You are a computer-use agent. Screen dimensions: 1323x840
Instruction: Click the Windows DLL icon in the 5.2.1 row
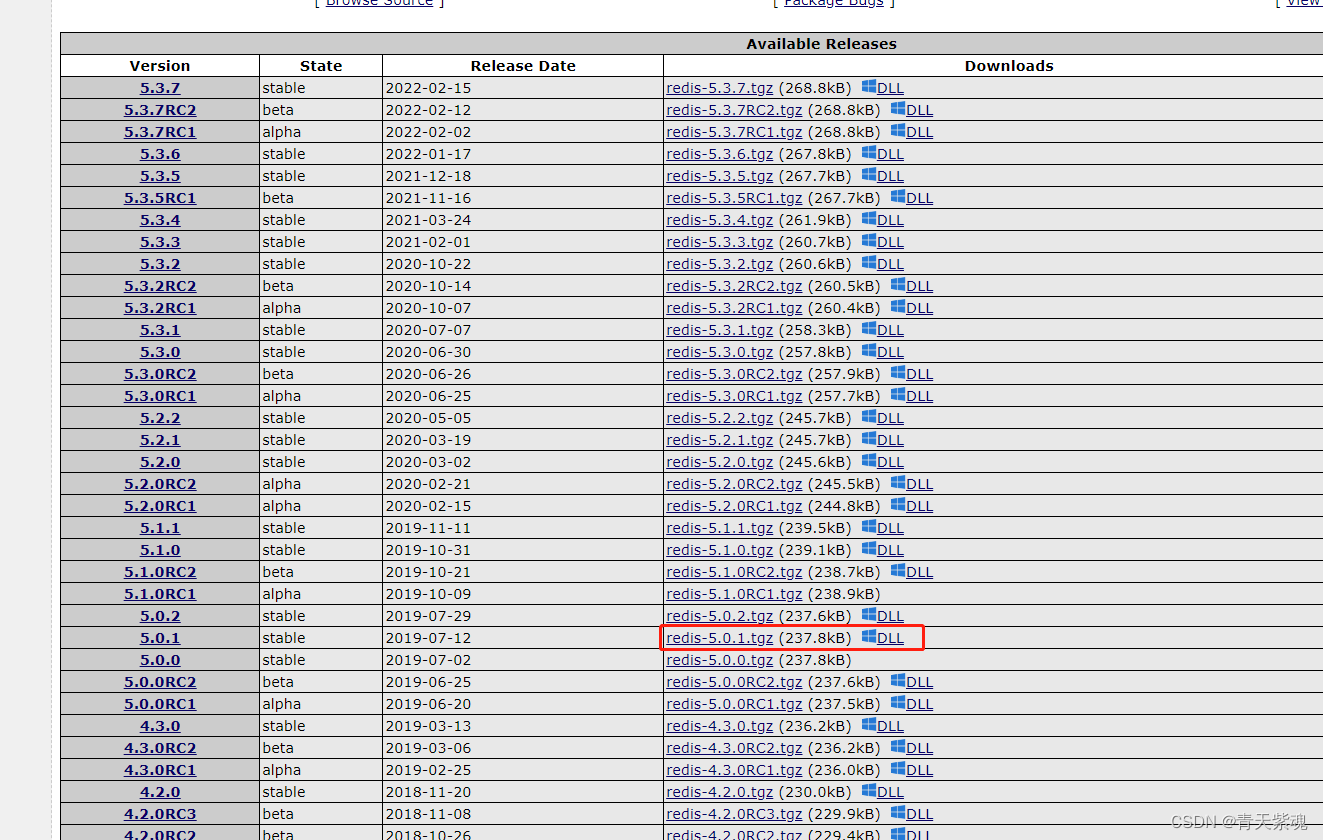point(868,439)
